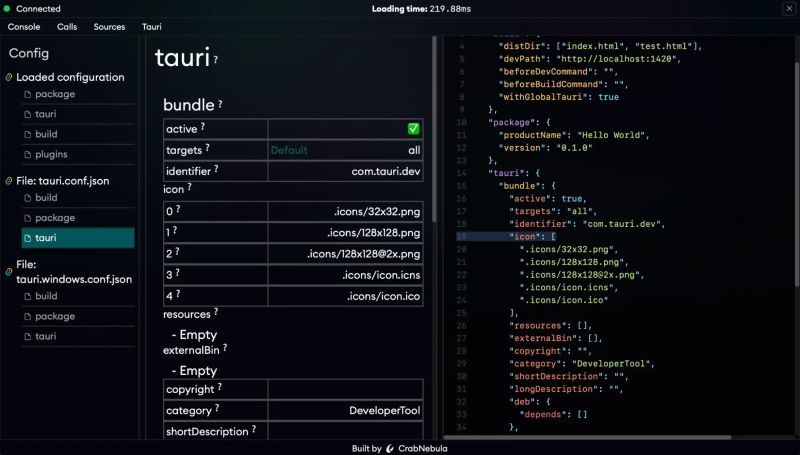Click the help mark next to category
Screen dimensions: 800x455
point(217,408)
